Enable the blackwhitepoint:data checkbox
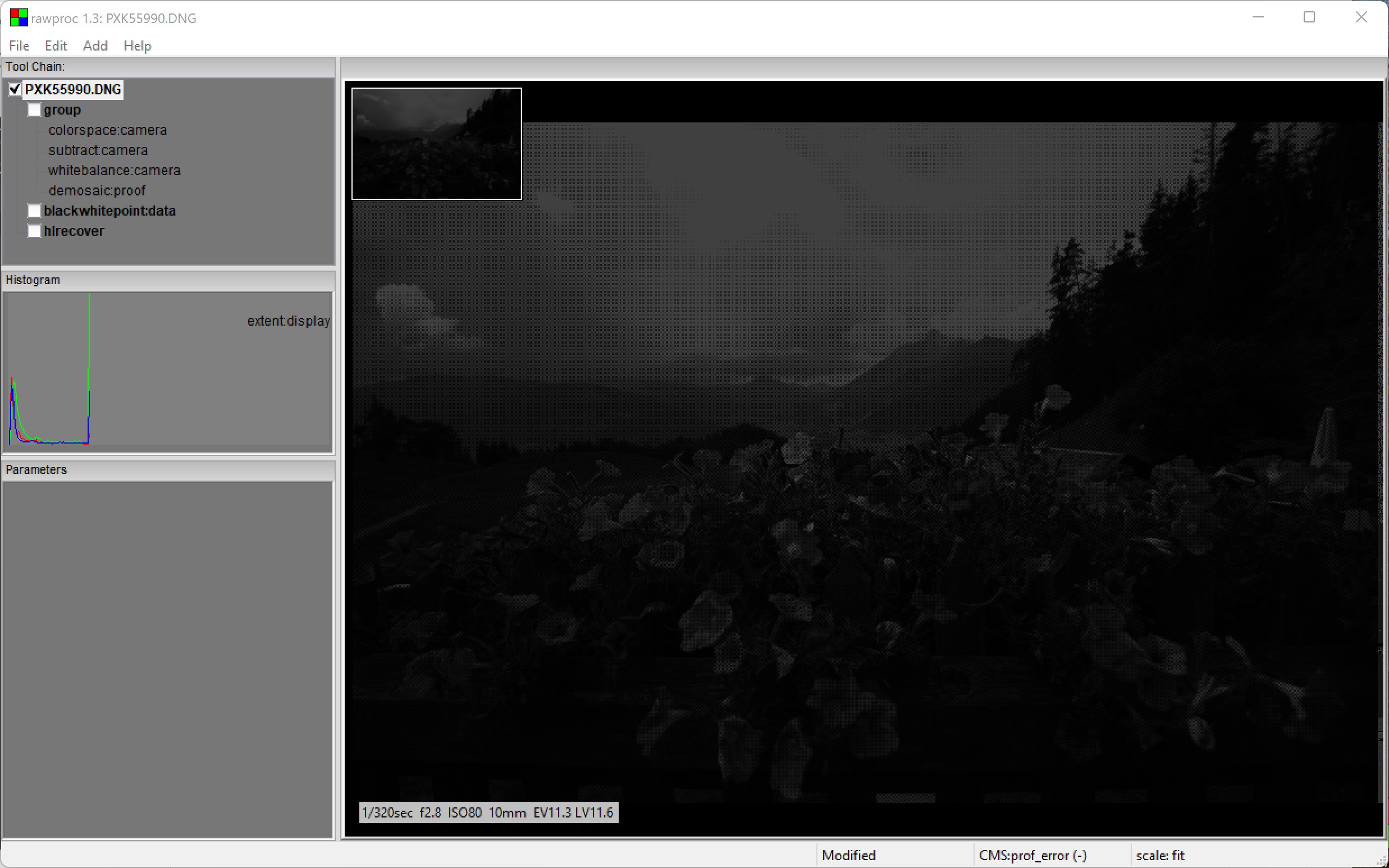The height and width of the screenshot is (868, 1389). (34, 211)
